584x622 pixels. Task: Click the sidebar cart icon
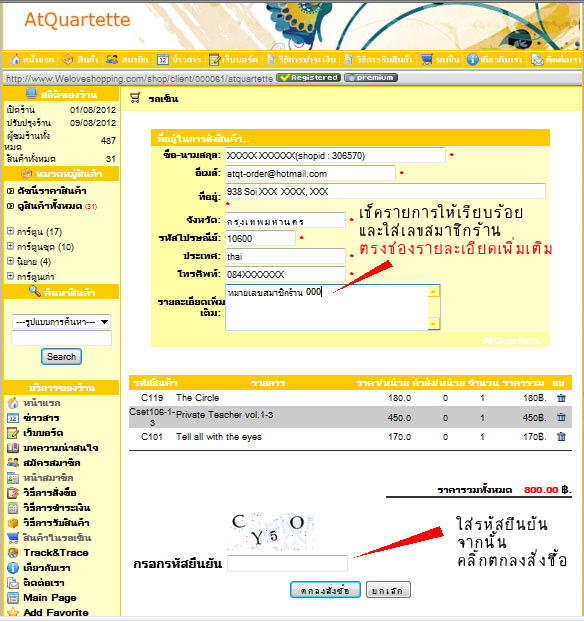(13, 538)
